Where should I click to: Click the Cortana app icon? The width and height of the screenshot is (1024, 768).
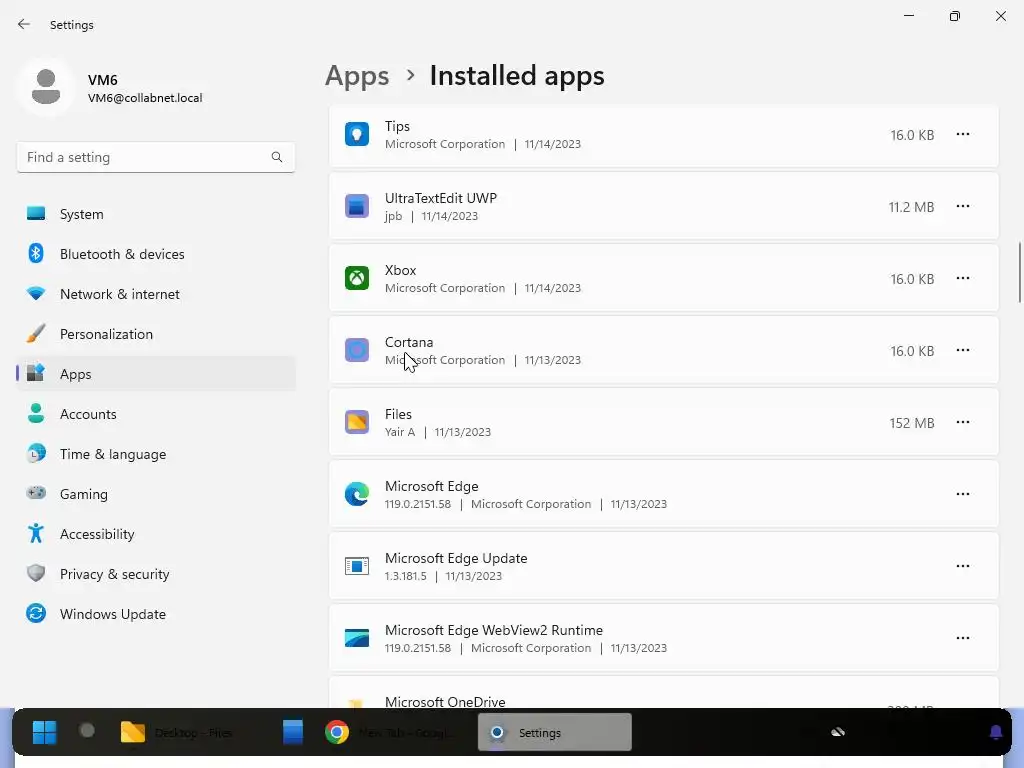coord(357,350)
